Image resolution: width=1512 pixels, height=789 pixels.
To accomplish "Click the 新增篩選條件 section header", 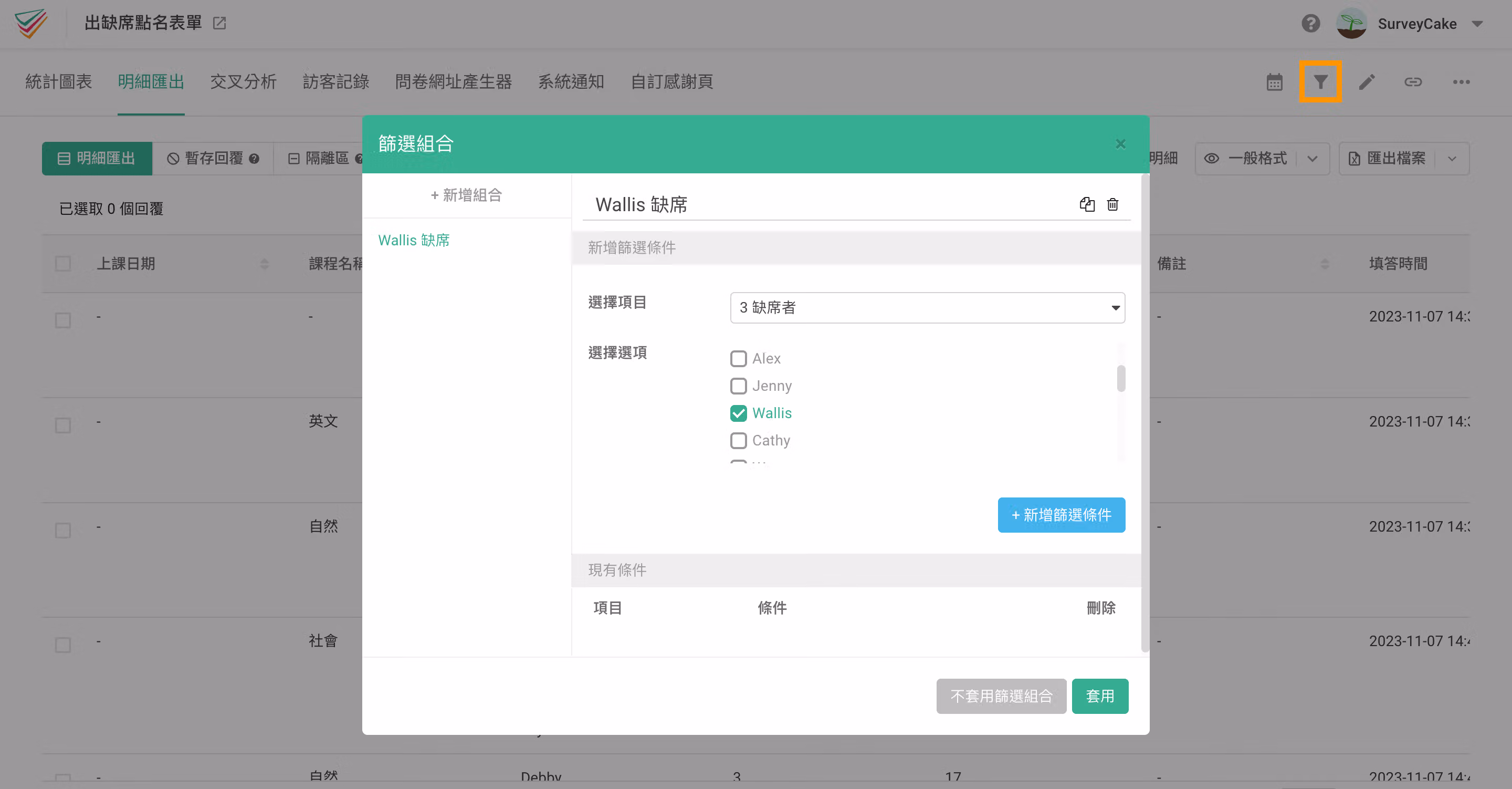I will (856, 247).
